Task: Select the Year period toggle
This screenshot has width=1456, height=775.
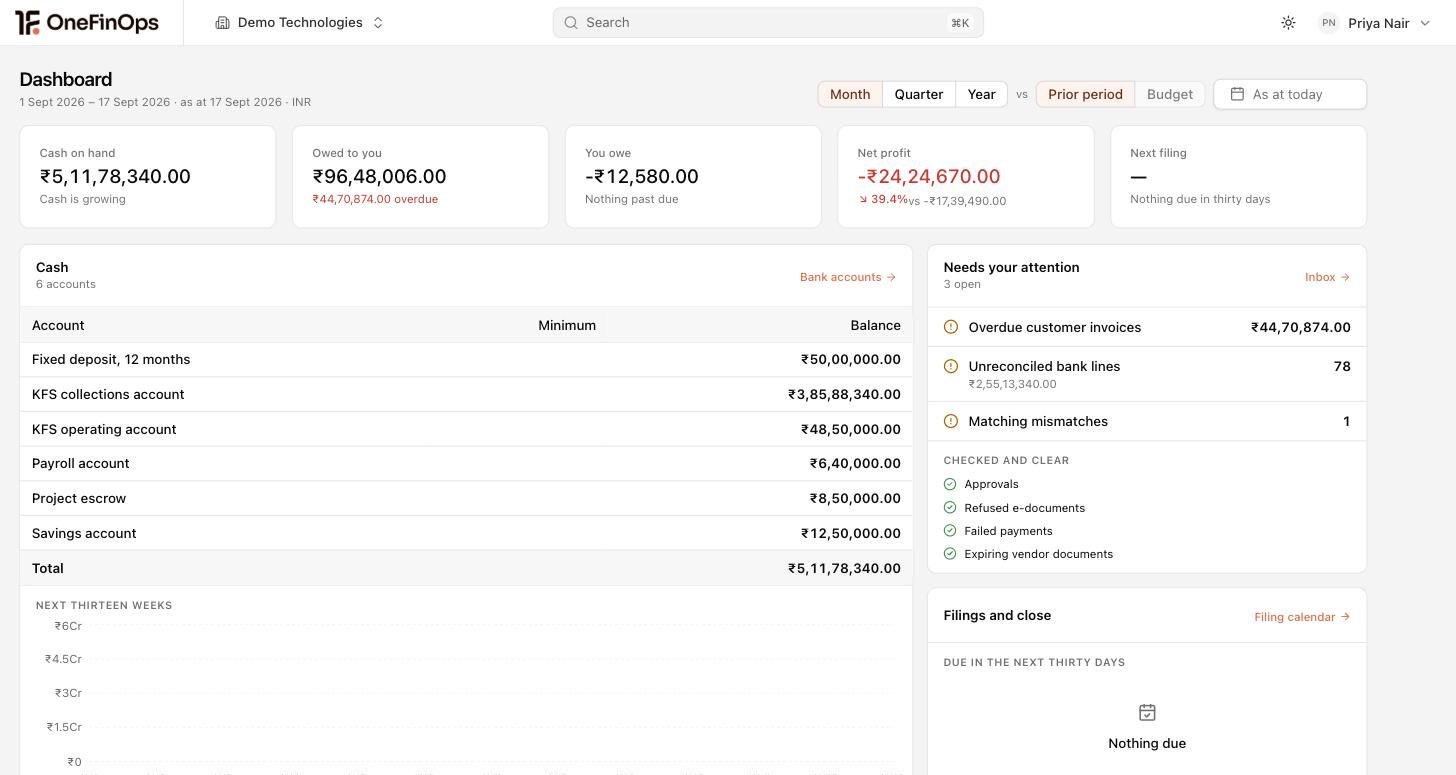Action: click(981, 94)
